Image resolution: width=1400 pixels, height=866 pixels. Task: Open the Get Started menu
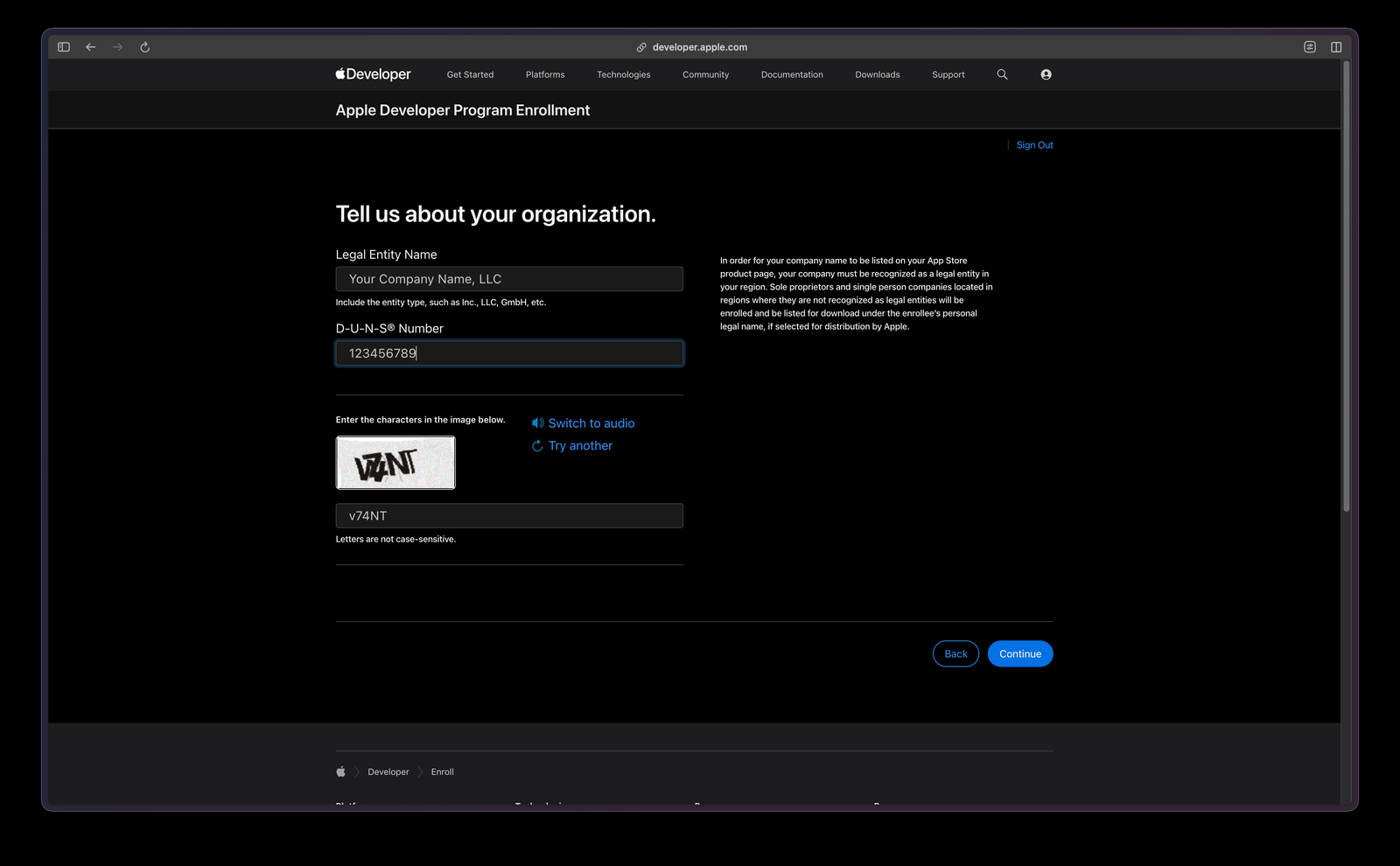pos(471,75)
